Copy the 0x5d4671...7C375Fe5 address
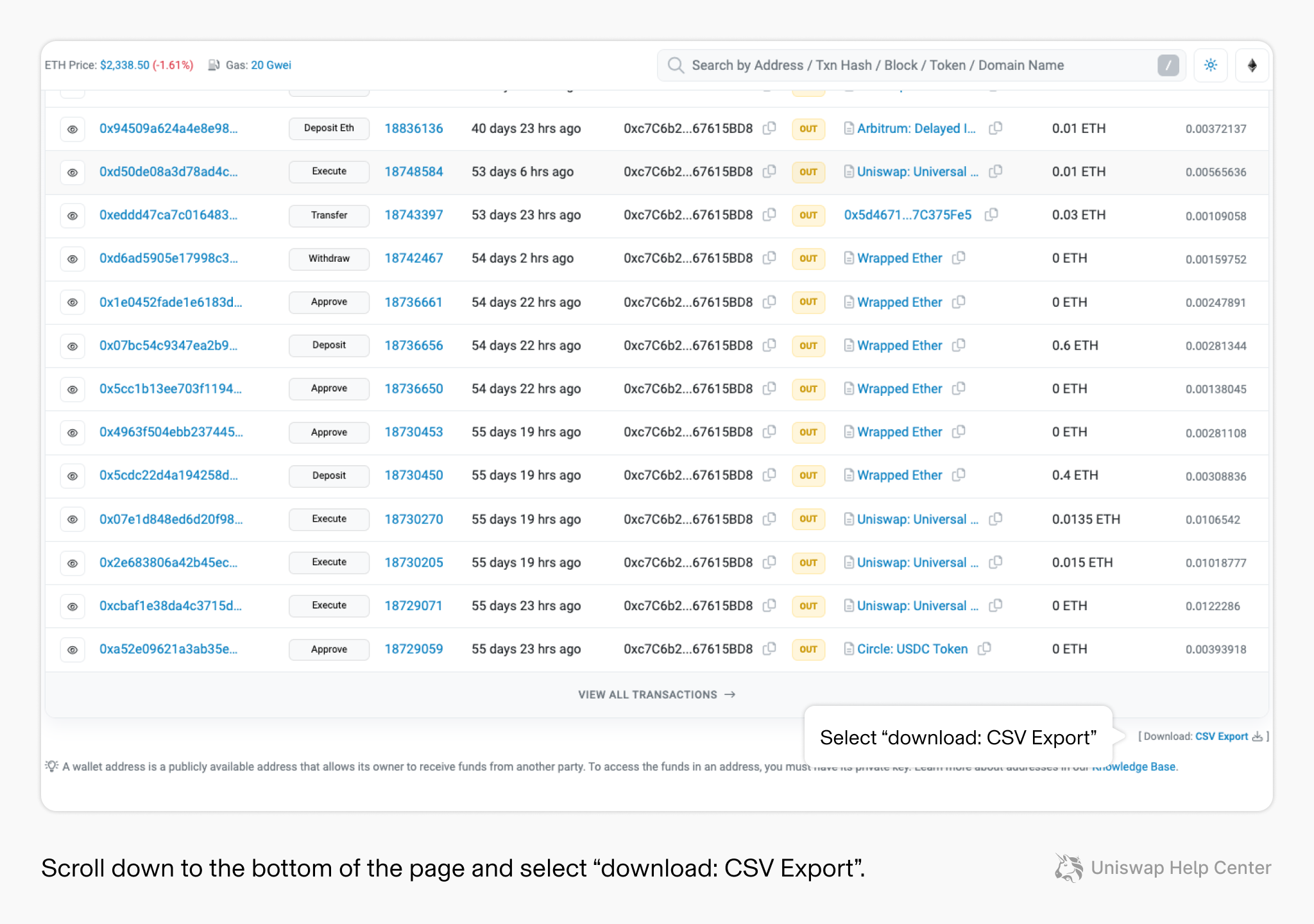The image size is (1314, 924). coord(991,214)
